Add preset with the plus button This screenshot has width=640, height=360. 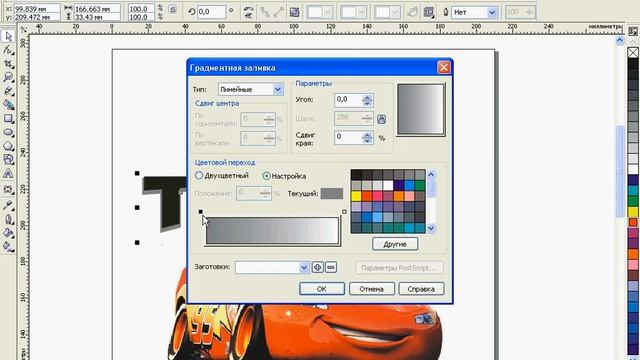318,267
